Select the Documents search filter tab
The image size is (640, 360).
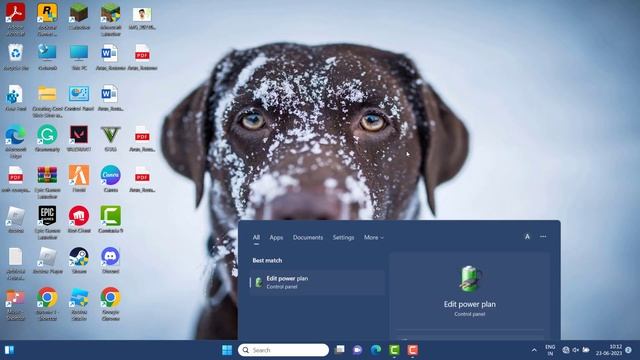click(308, 237)
